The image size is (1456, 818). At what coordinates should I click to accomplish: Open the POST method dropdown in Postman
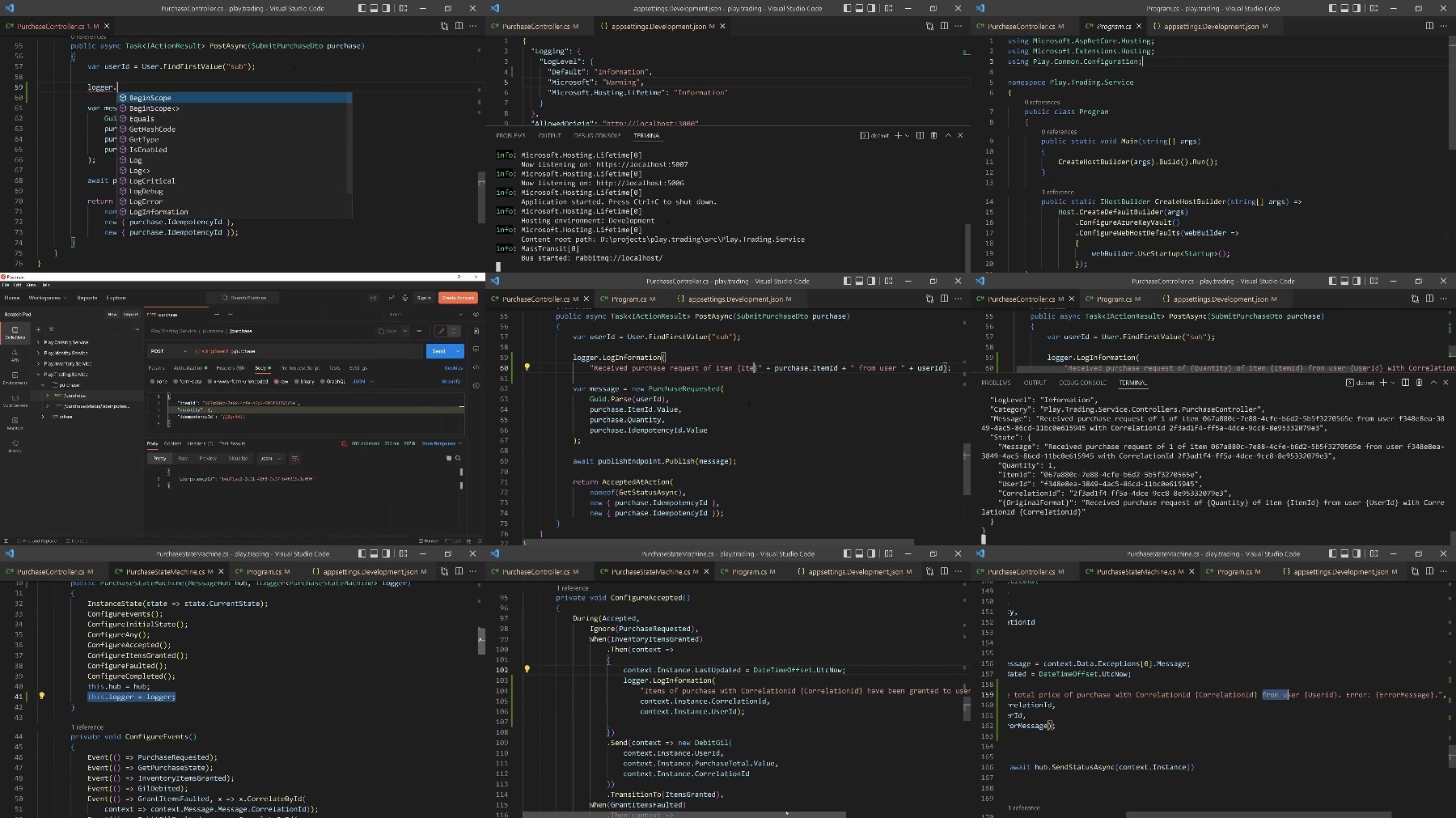point(168,351)
